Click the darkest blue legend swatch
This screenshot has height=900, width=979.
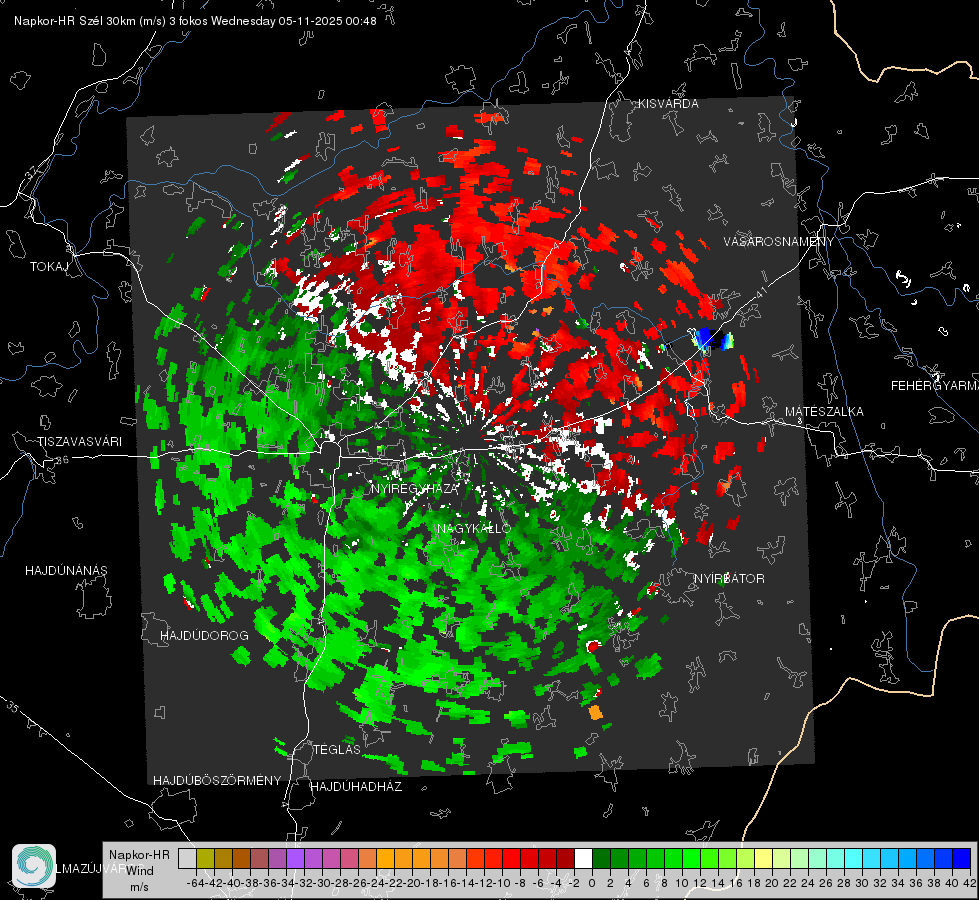click(x=962, y=858)
